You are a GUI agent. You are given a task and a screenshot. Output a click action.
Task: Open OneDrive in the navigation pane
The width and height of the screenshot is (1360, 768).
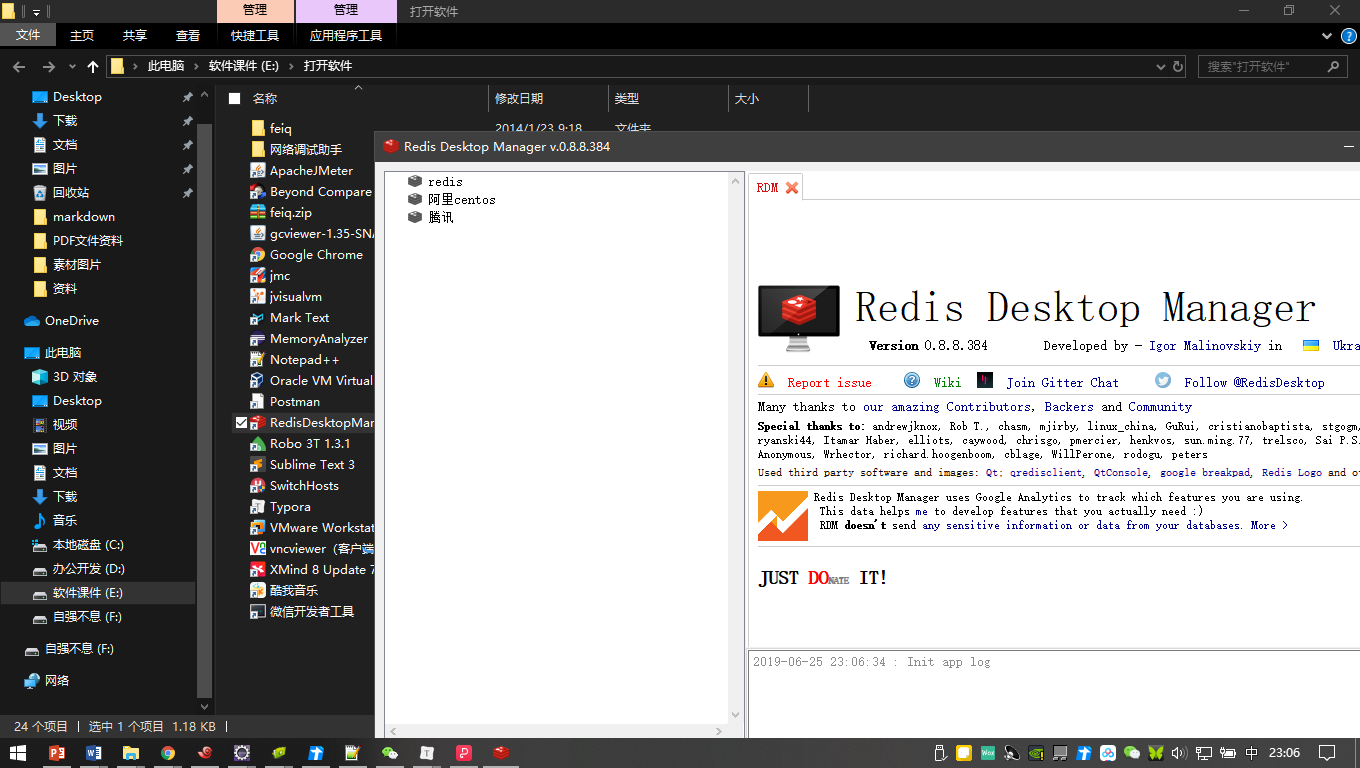pyautogui.click(x=71, y=321)
